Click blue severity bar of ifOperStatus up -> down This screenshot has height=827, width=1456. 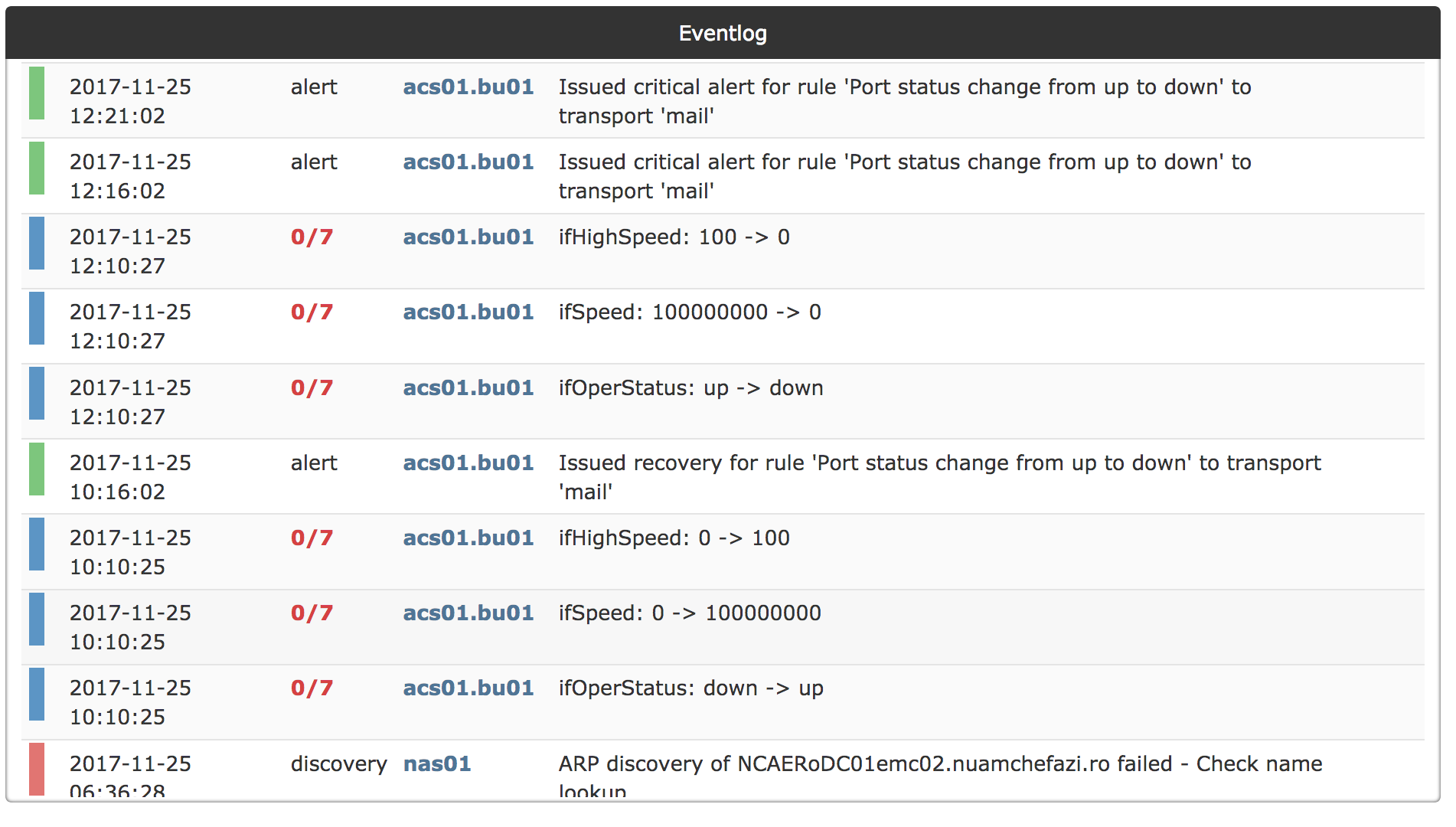click(37, 394)
